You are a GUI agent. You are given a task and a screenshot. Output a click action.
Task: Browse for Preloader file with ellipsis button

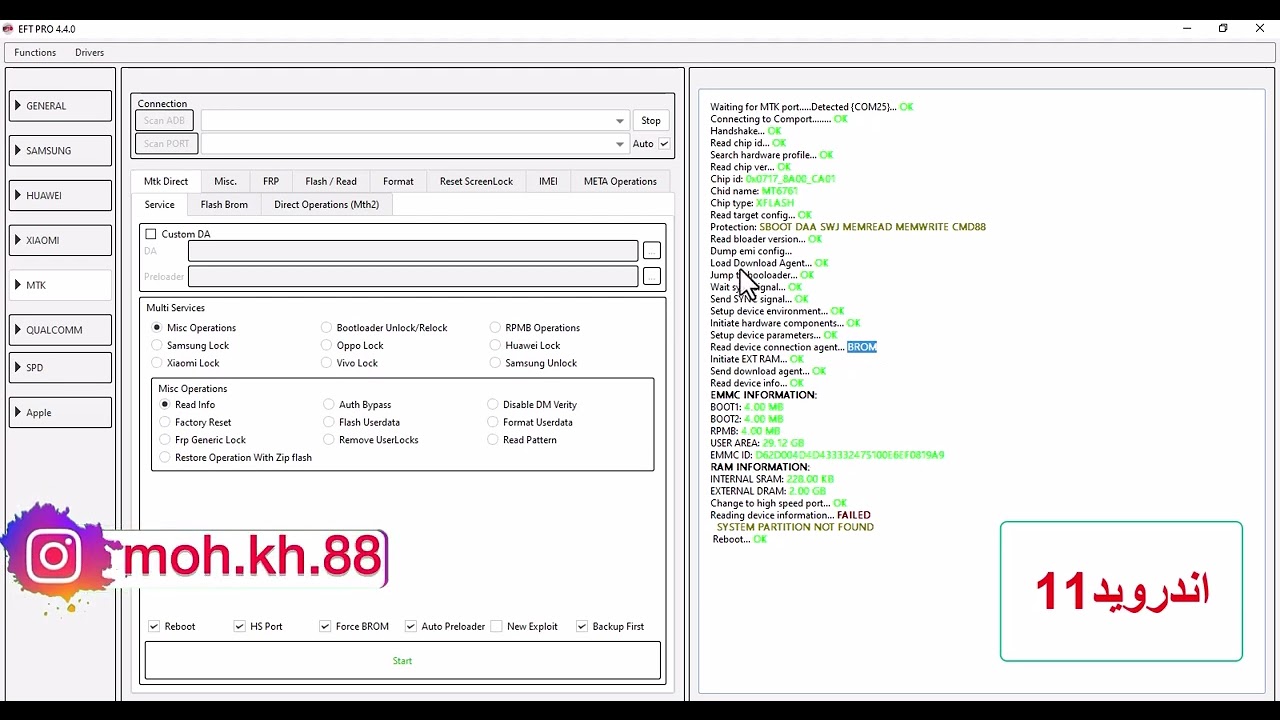coord(651,276)
